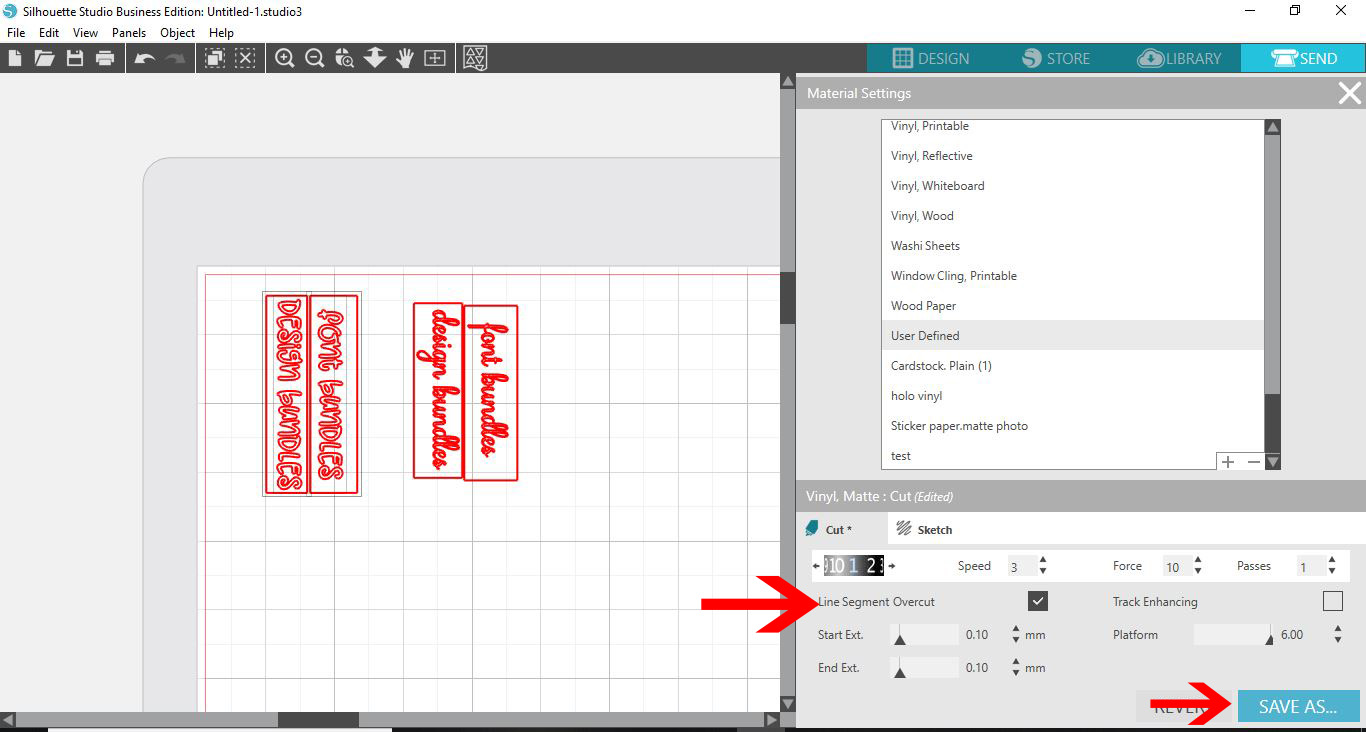This screenshot has width=1366, height=732.
Task: Open the Edit menu
Action: point(49,33)
